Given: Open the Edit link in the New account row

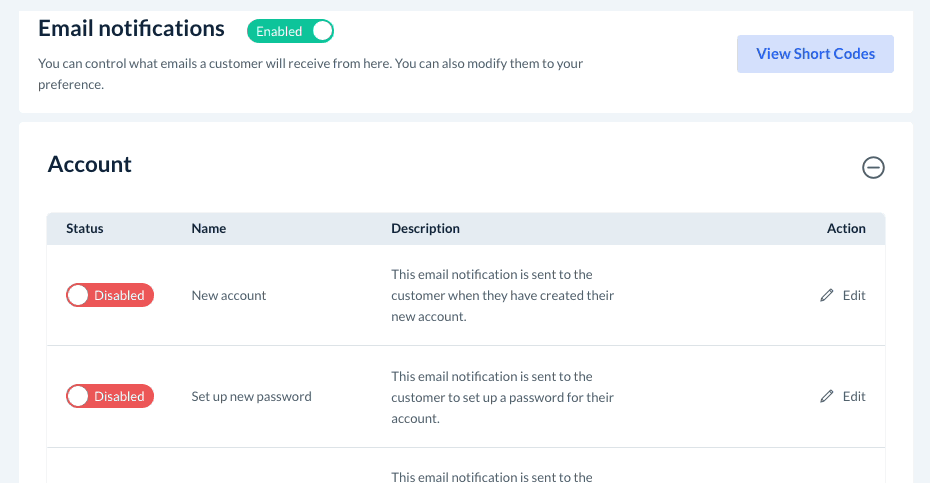Looking at the screenshot, I should pos(854,296).
